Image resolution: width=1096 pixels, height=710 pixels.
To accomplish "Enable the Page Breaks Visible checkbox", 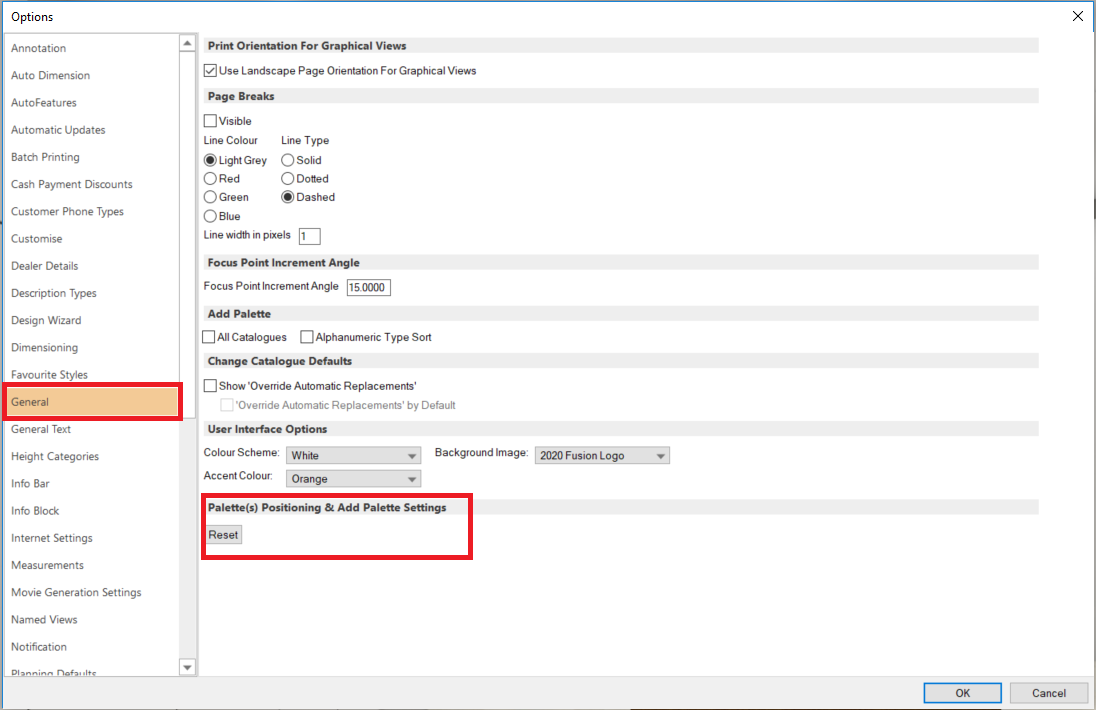I will [x=211, y=121].
